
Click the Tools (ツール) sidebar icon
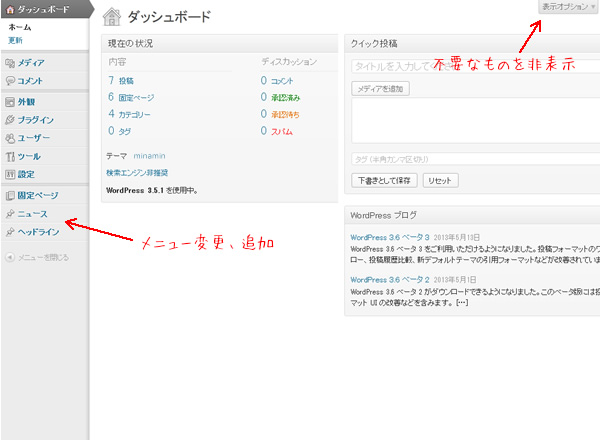[10, 156]
